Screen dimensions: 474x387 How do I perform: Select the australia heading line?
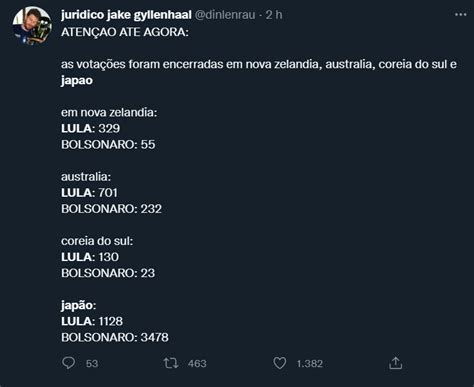(x=86, y=177)
